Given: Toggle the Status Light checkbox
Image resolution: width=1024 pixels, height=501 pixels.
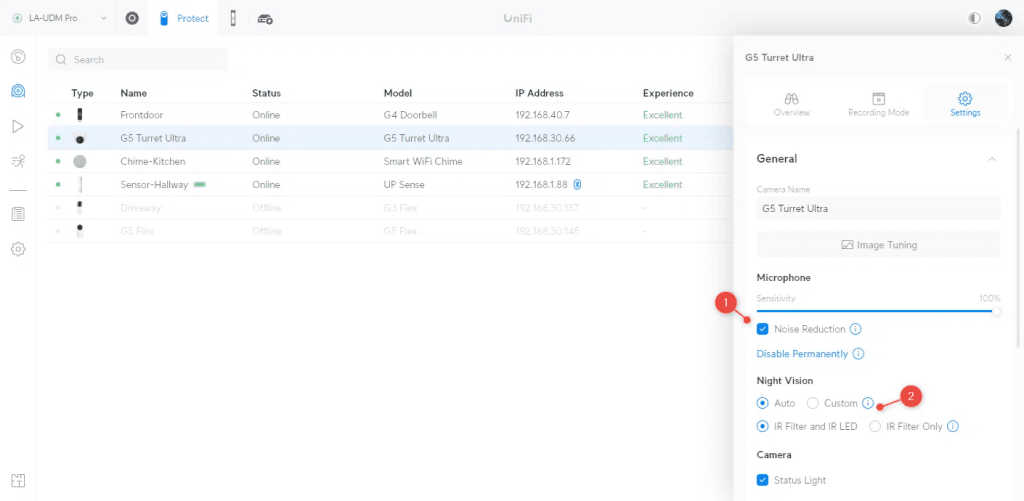Looking at the screenshot, I should click(763, 480).
